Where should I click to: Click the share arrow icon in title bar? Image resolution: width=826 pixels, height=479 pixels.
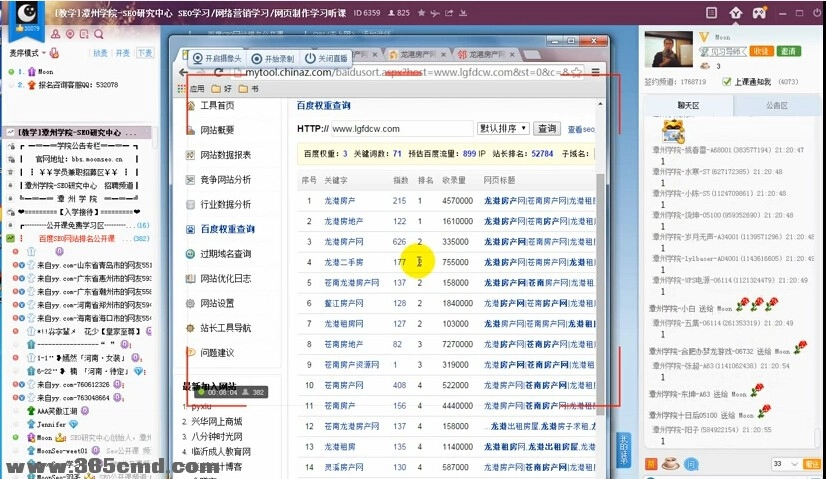[x=449, y=13]
